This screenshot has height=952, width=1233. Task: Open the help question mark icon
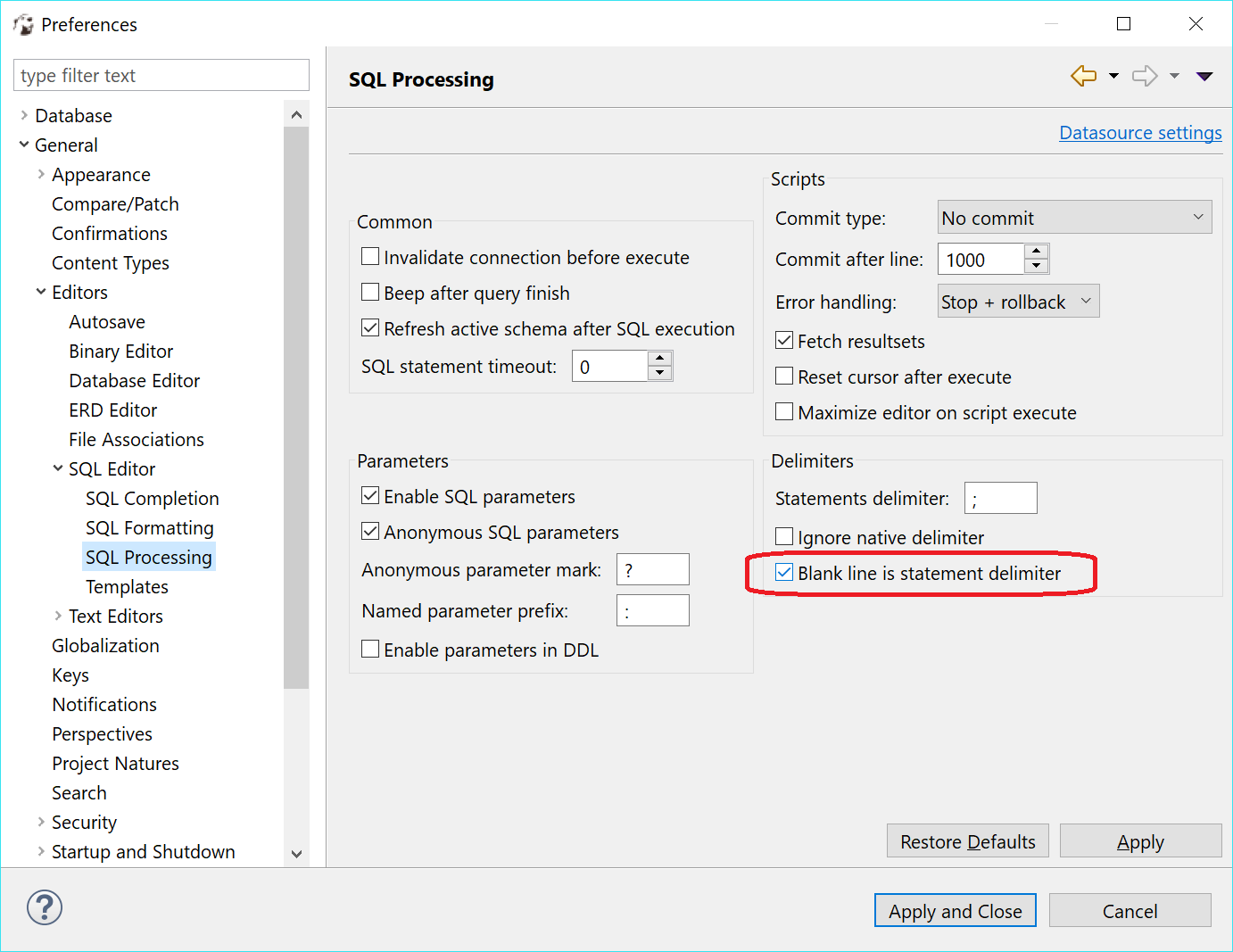pos(44,907)
